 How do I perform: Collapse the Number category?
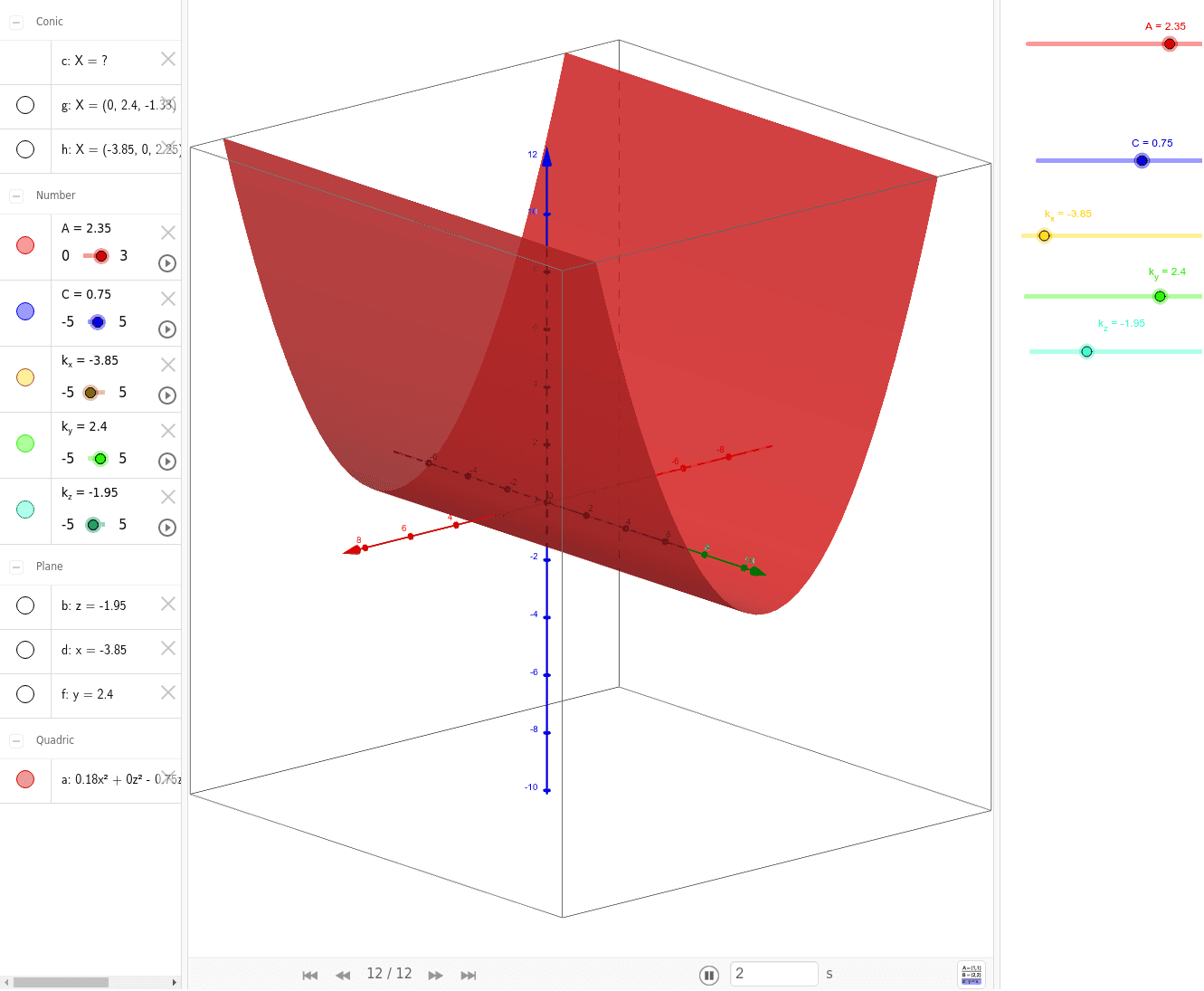pos(16,195)
